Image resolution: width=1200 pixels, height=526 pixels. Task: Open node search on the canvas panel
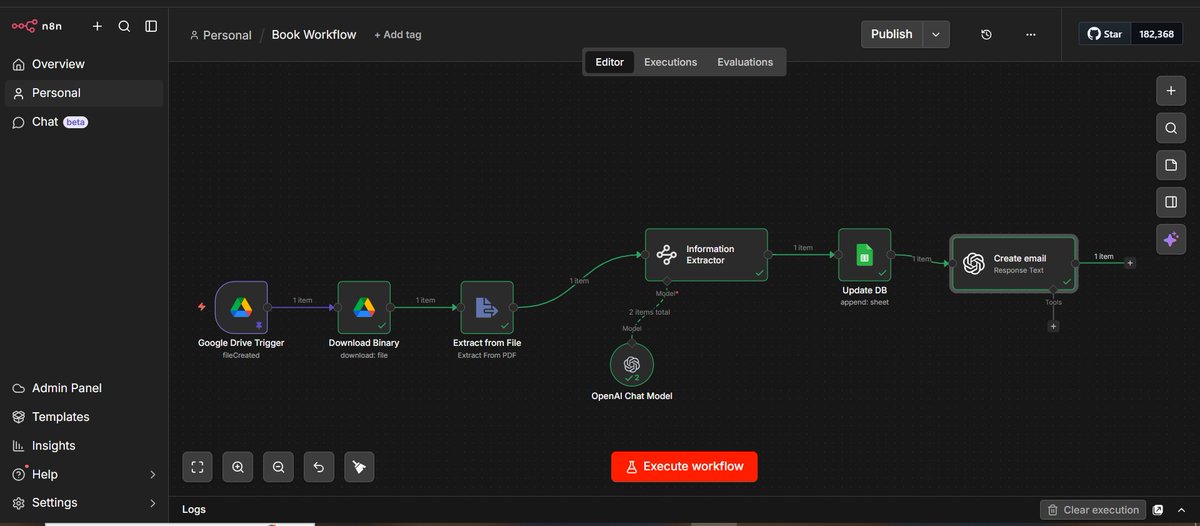point(1170,128)
